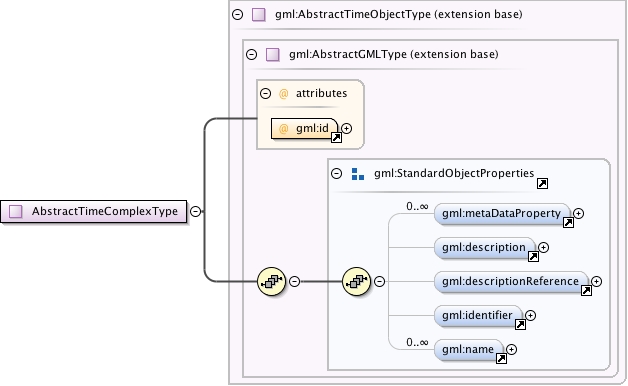Collapse the gml:AbstractGMLType extension base

252,54
